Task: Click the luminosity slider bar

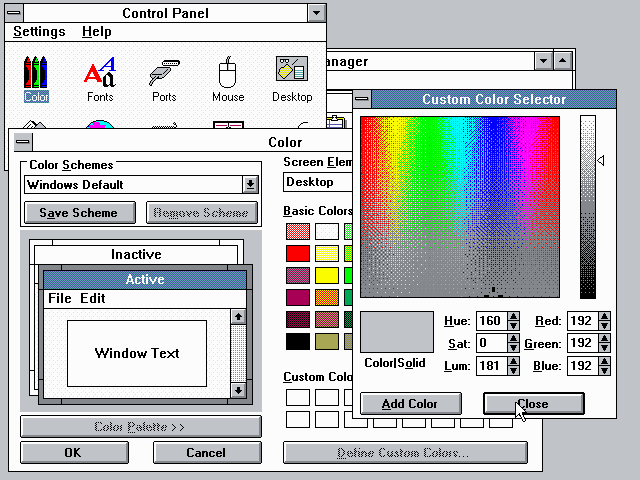Action: point(587,205)
